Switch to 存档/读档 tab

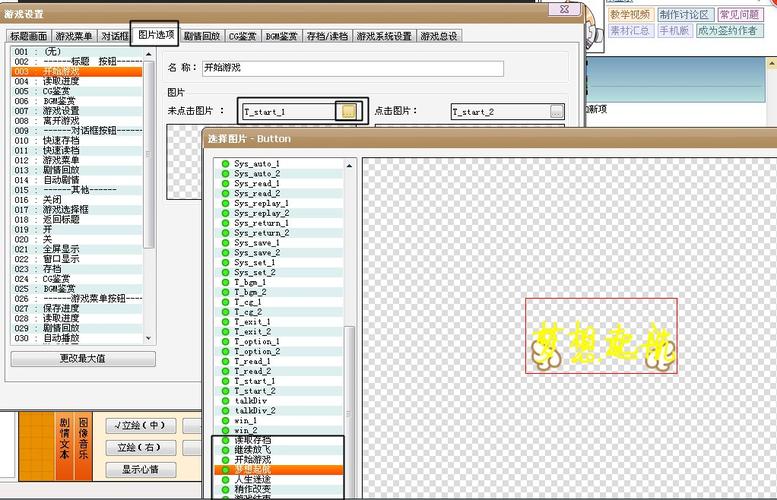tap(327, 36)
